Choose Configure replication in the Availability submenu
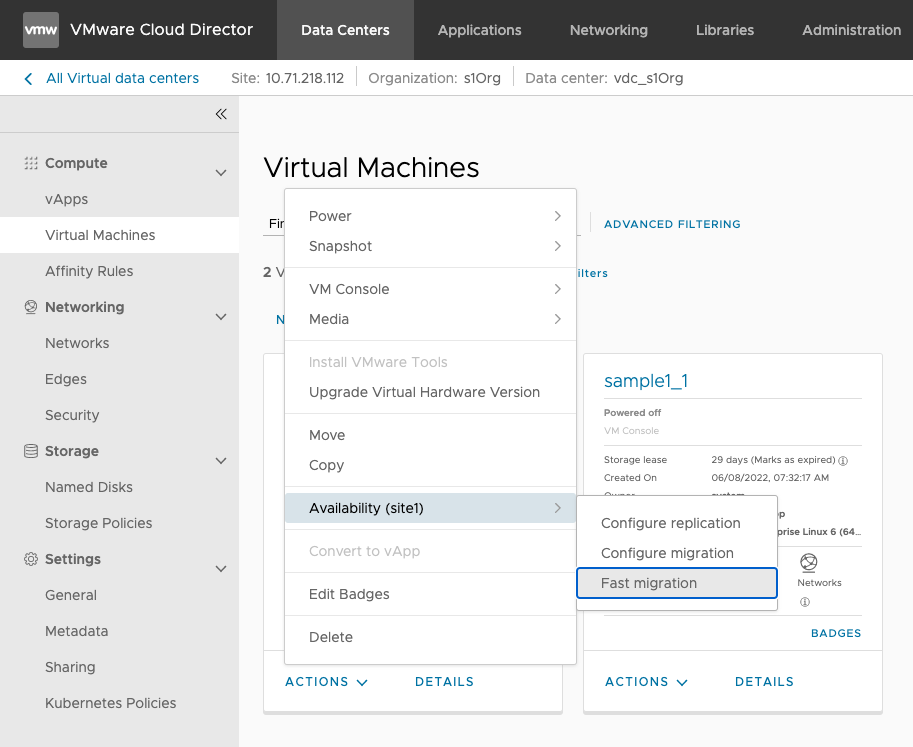The width and height of the screenshot is (913, 747). tap(670, 523)
